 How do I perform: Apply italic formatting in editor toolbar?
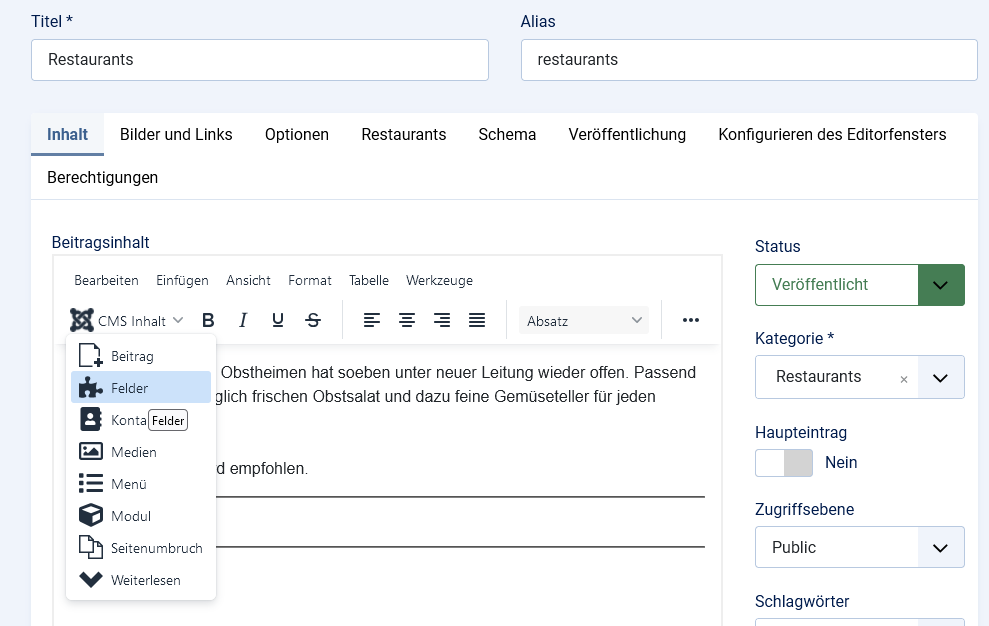[x=243, y=320]
